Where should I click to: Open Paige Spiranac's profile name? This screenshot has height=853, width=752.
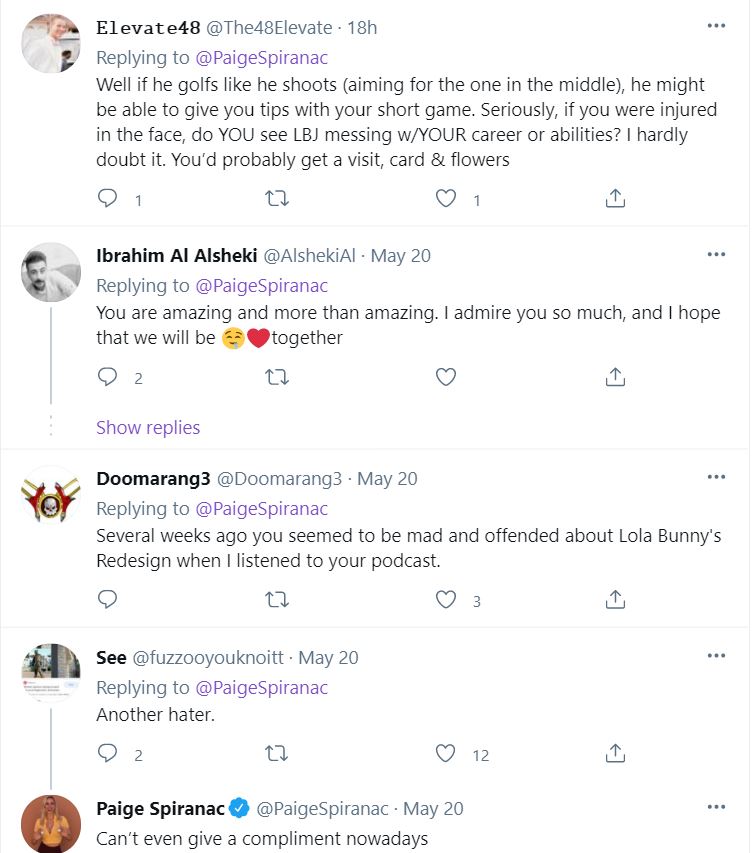[158, 808]
